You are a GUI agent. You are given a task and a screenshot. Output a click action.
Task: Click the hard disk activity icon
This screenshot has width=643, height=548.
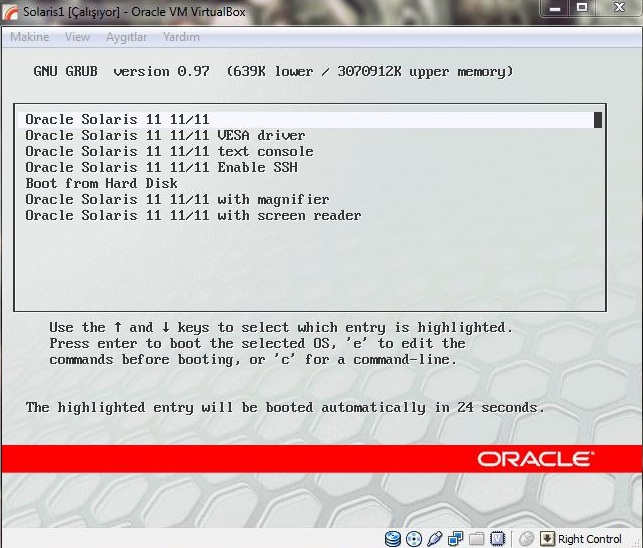(x=393, y=539)
